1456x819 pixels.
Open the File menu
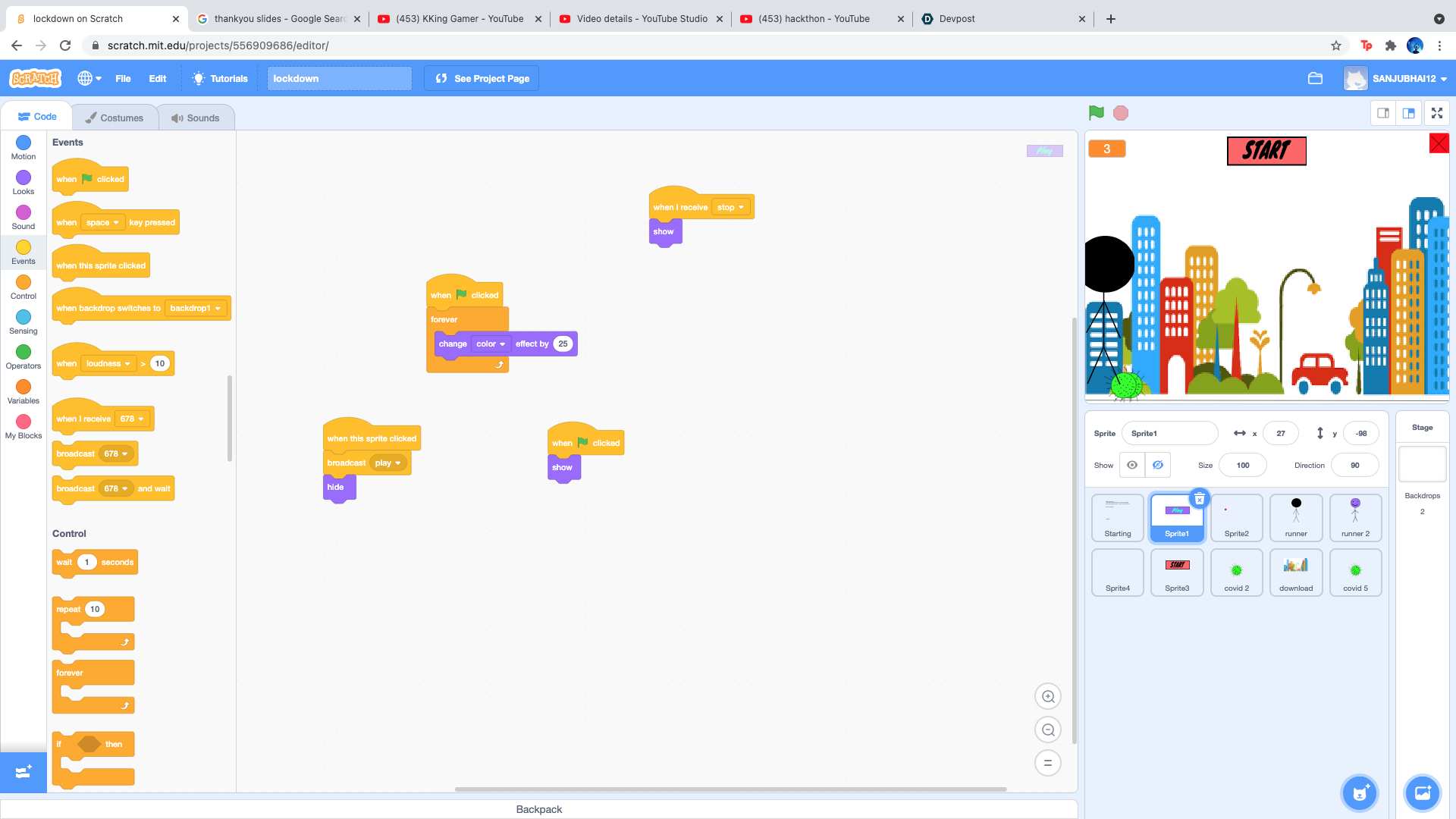pos(123,78)
